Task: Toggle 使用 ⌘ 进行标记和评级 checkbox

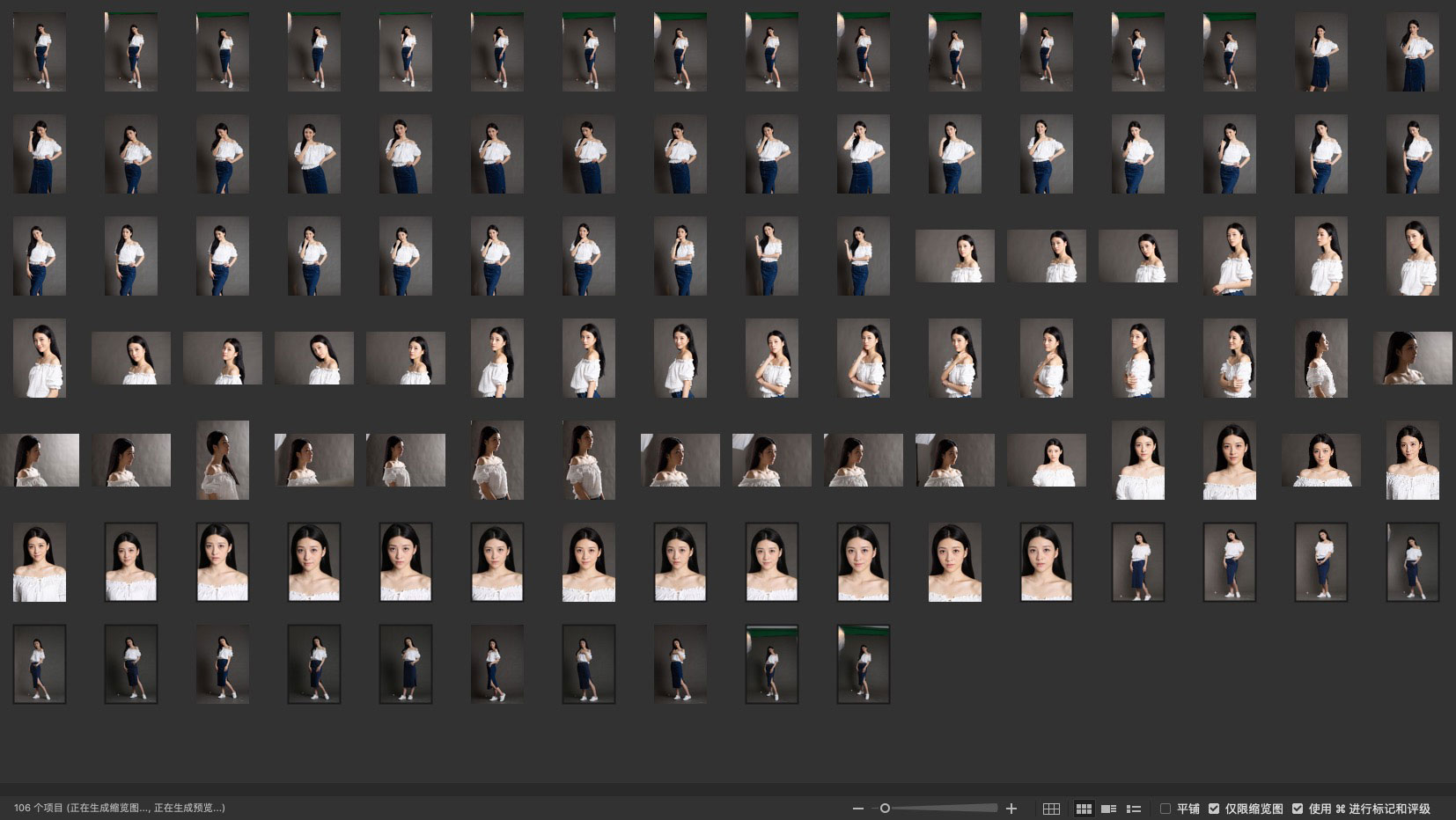Action: pyautogui.click(x=1298, y=809)
